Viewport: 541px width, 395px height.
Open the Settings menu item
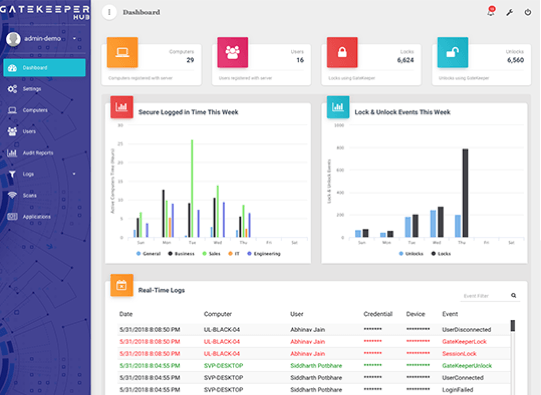pyautogui.click(x=45, y=89)
